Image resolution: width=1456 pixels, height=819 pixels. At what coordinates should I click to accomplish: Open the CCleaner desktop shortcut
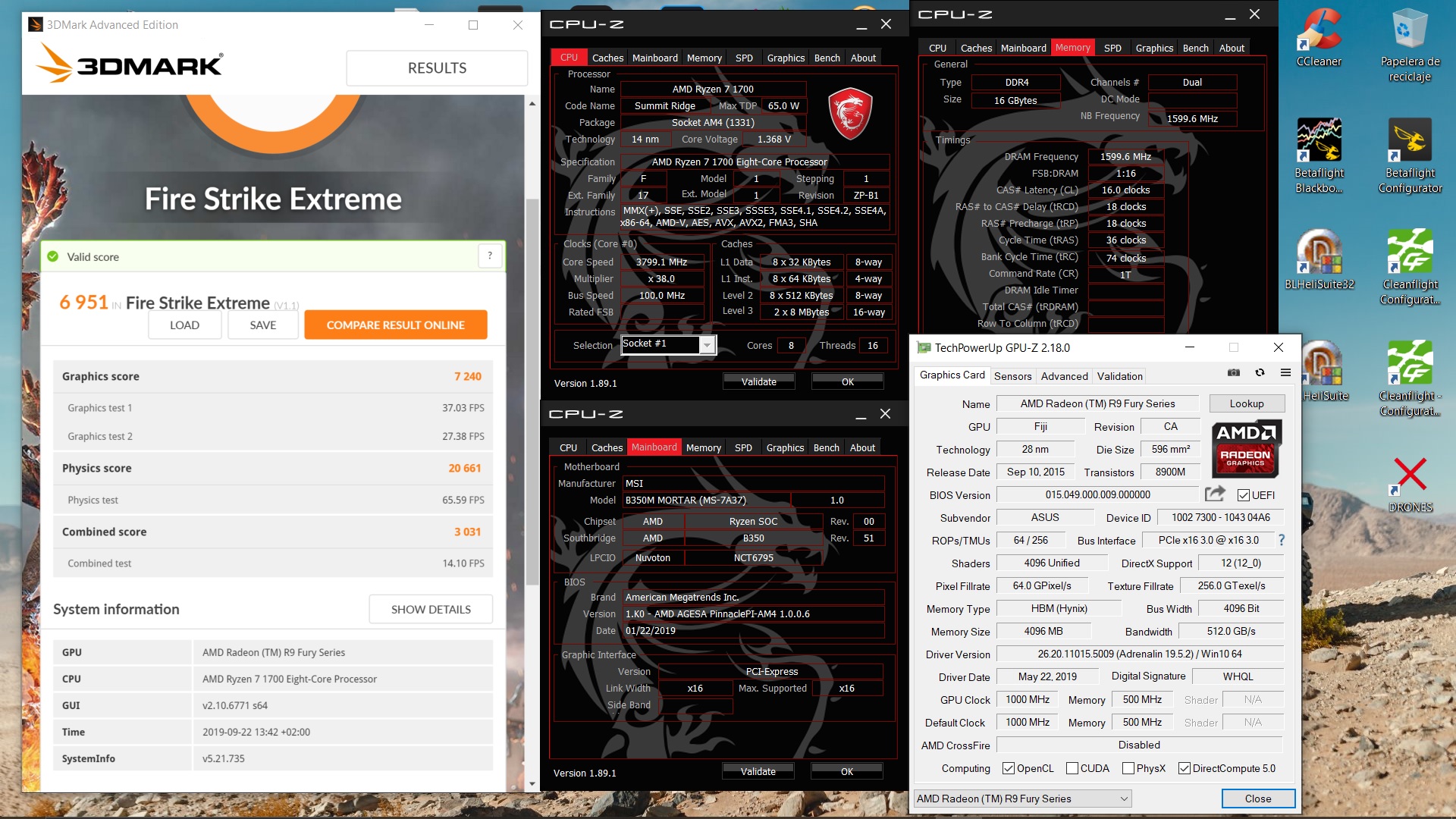[x=1319, y=36]
